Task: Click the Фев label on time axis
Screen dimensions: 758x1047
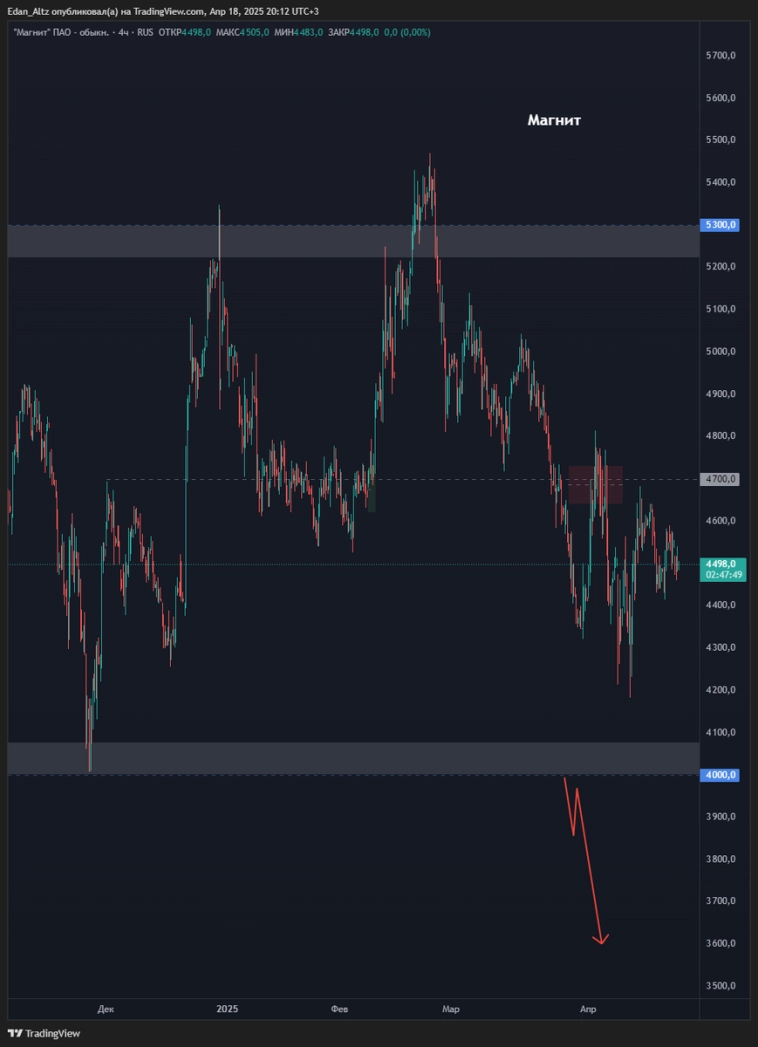Action: click(x=339, y=1010)
